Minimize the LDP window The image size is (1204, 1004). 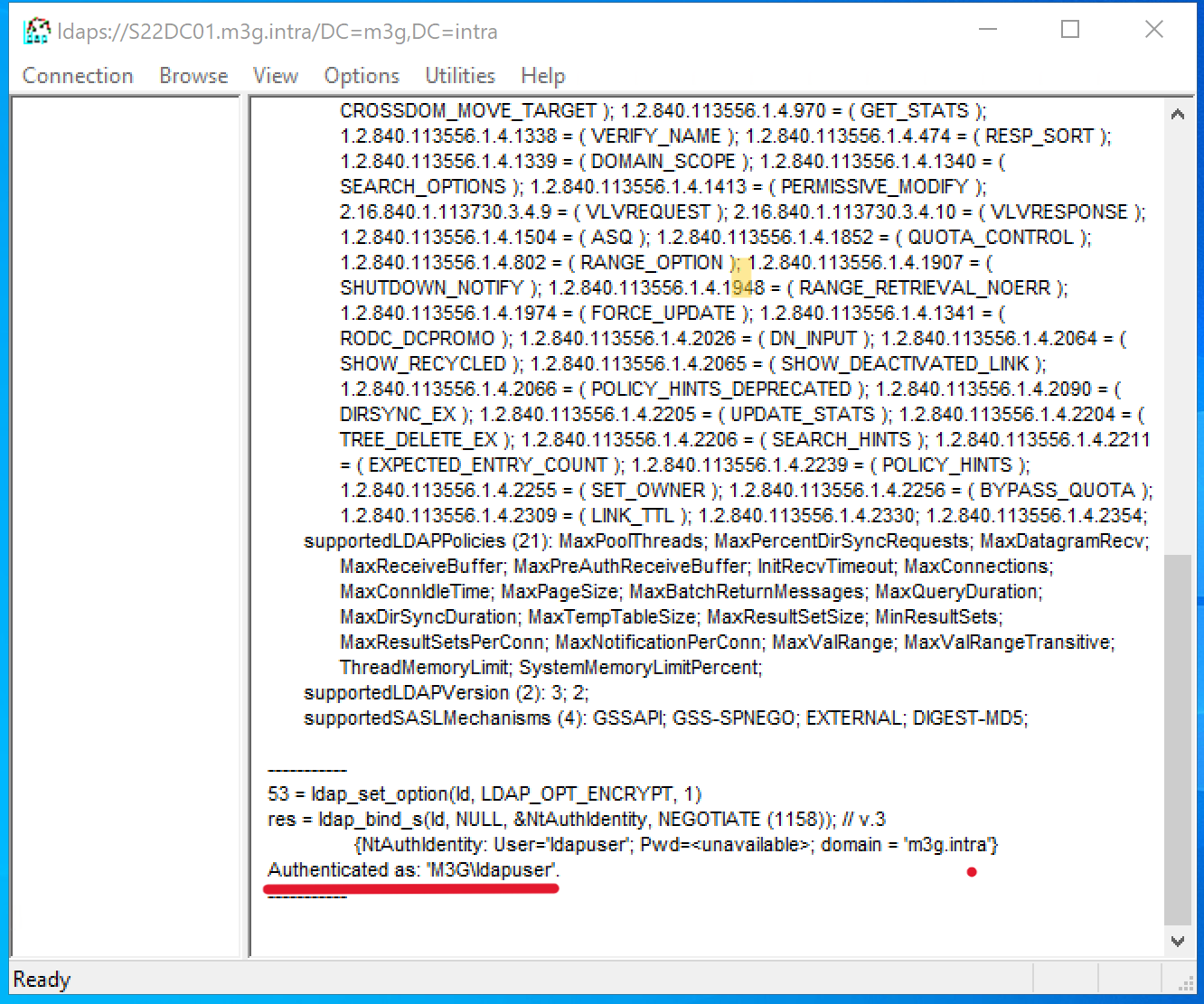point(988,30)
